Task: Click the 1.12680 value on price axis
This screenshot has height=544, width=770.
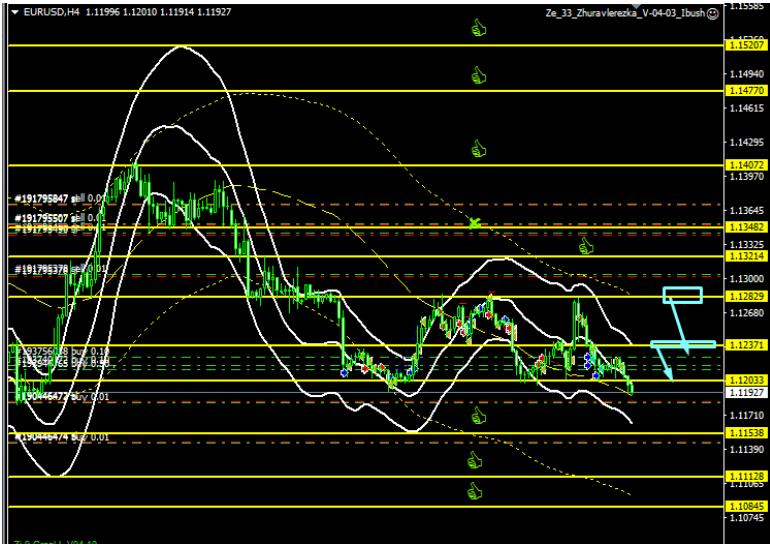Action: pos(747,312)
